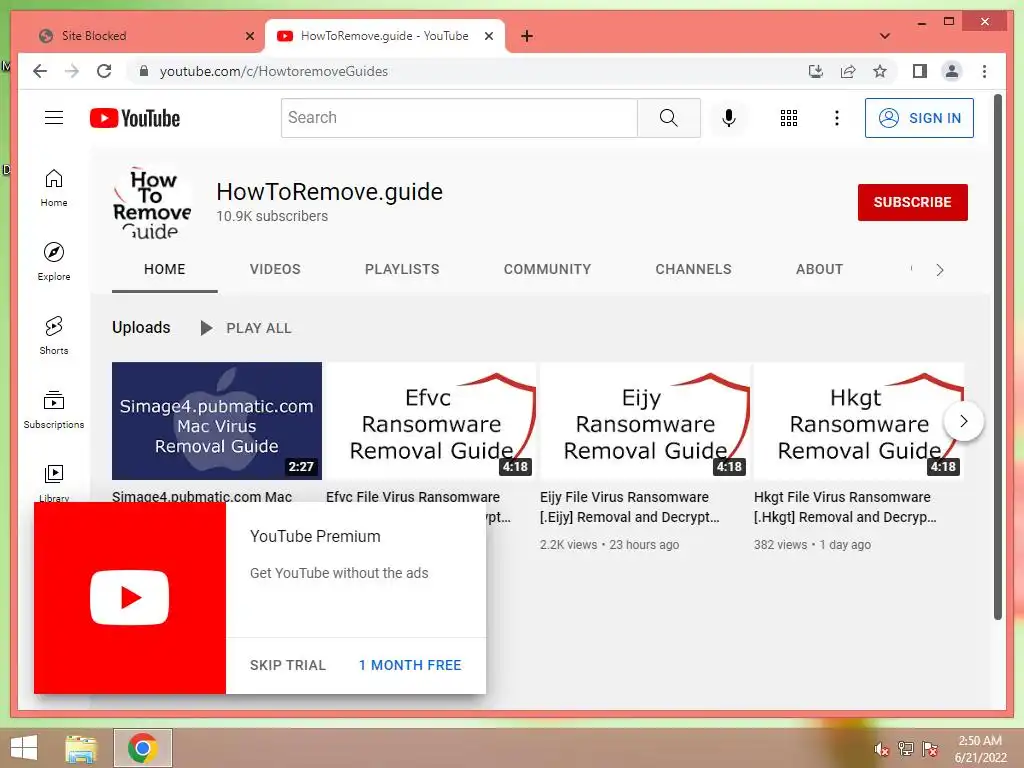
Task: Open Eijy File Virus Ransomware video title
Action: click(x=630, y=507)
